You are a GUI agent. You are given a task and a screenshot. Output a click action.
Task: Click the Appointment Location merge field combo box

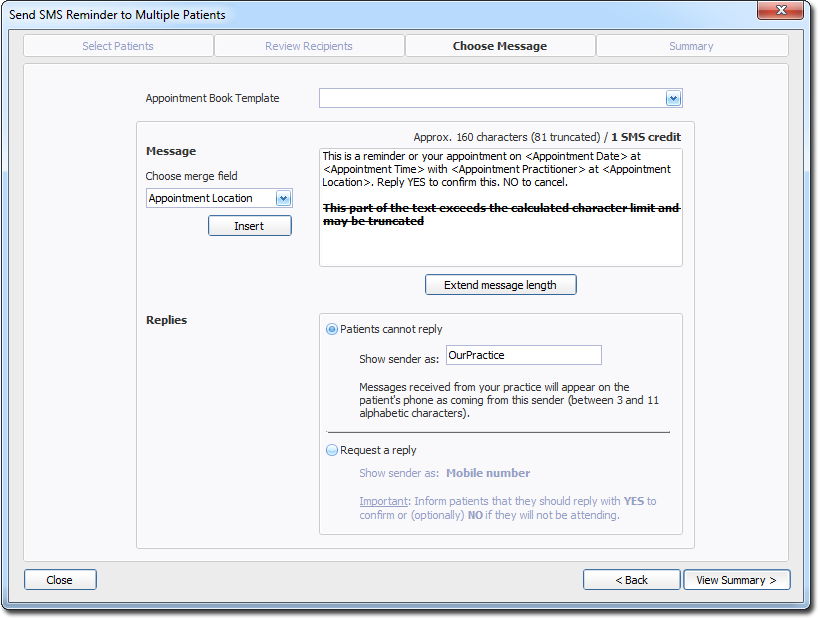210,198
